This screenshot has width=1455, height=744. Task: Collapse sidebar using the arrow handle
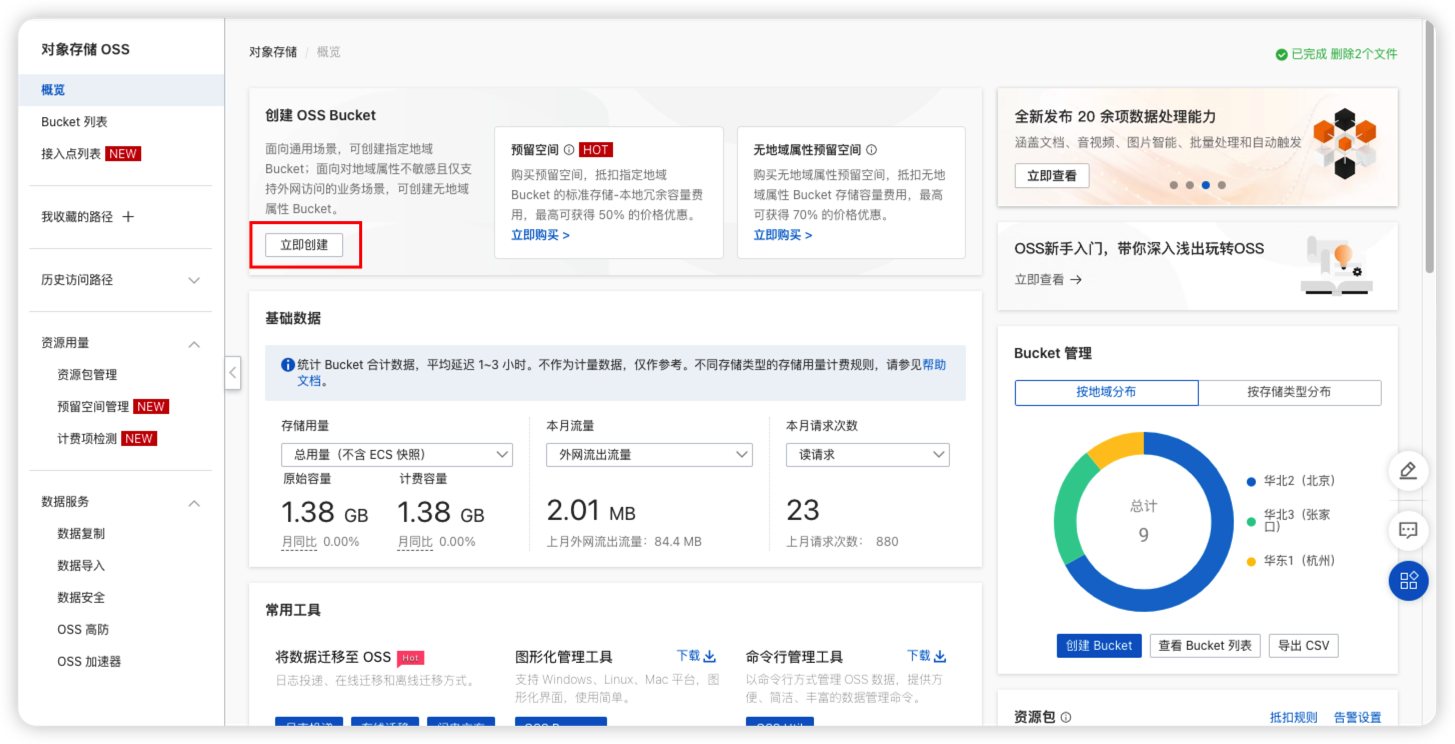[232, 373]
